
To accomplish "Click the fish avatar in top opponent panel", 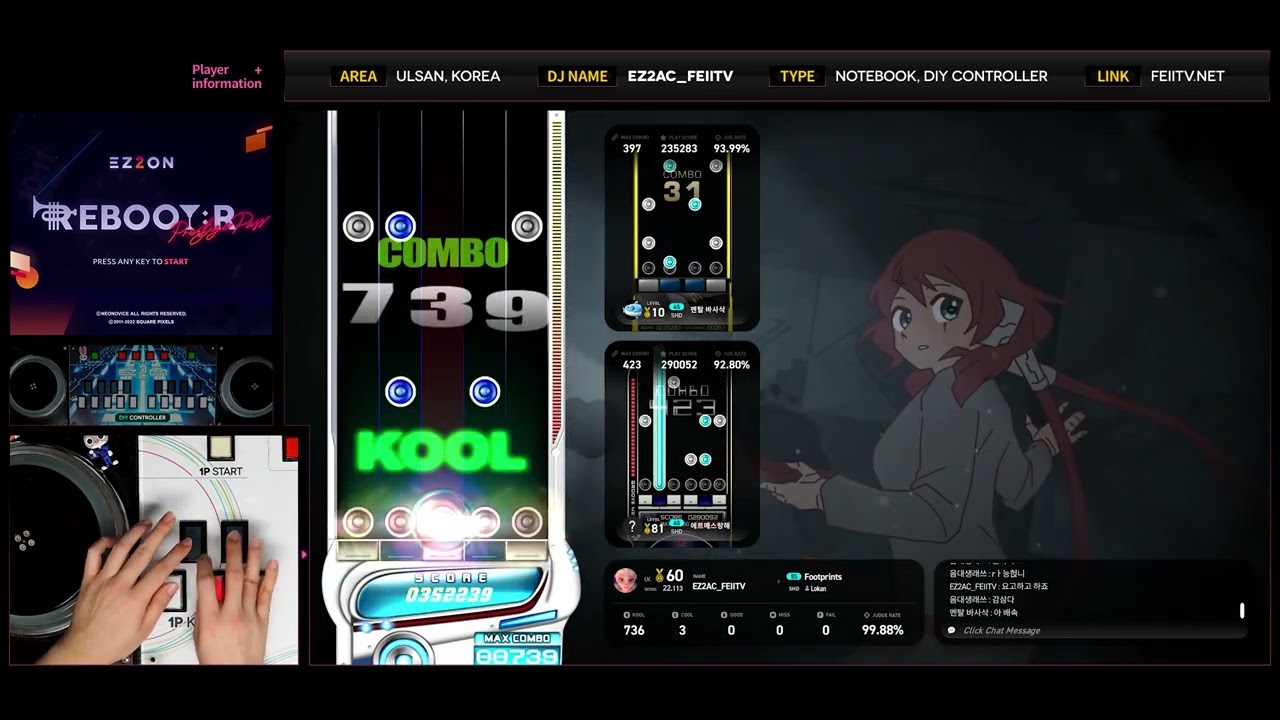I will click(632, 309).
